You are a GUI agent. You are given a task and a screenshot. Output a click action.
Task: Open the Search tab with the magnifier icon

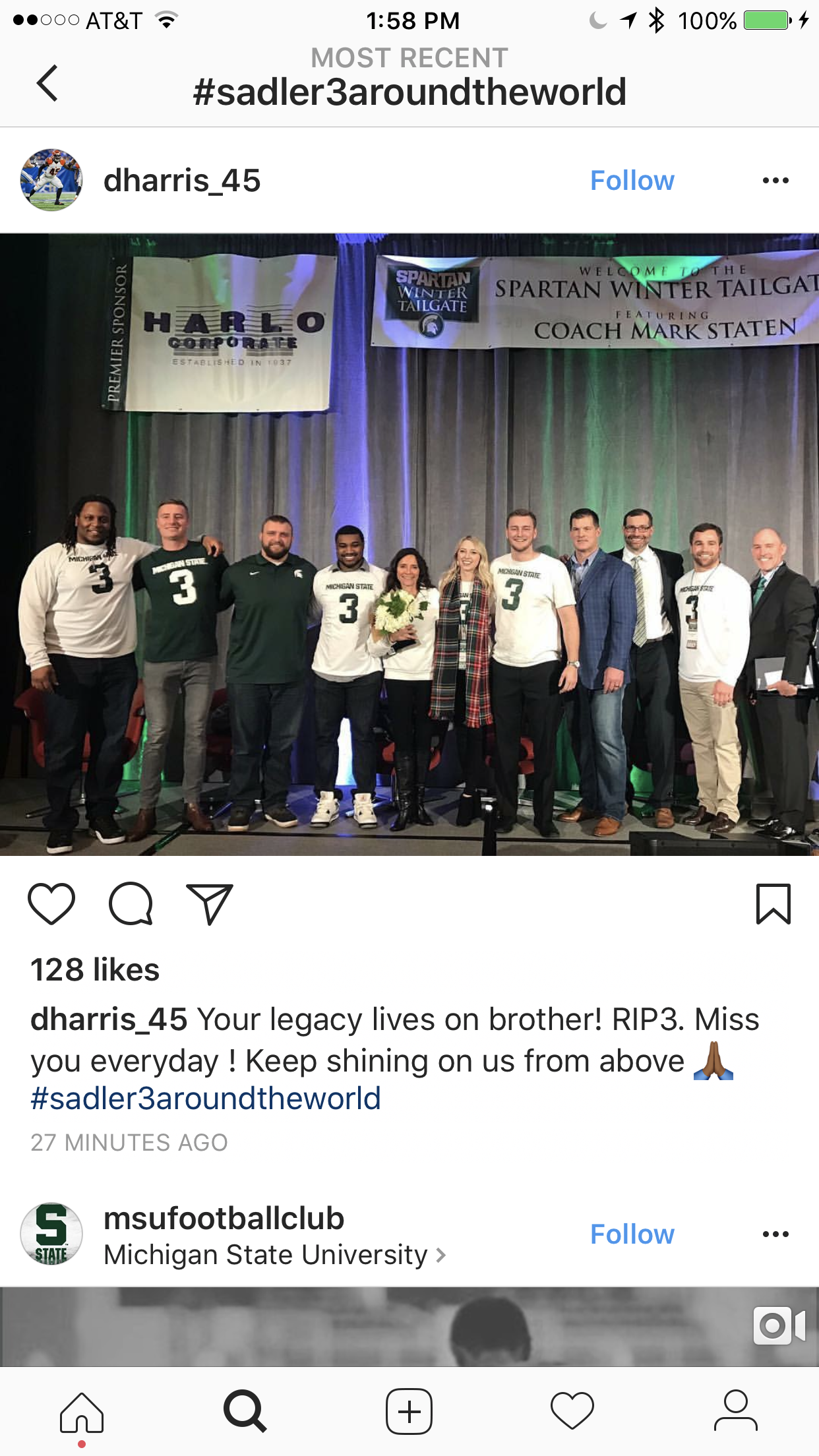[245, 1411]
